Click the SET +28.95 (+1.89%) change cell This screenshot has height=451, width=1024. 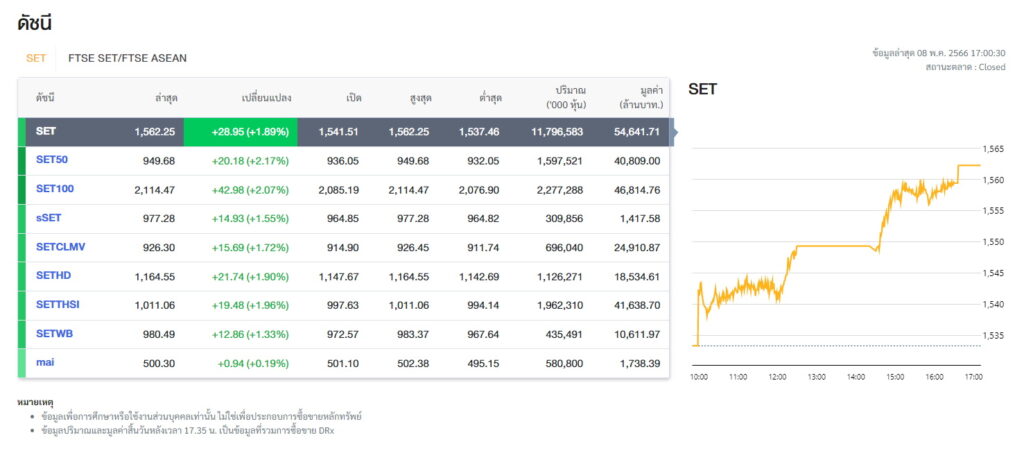pyautogui.click(x=240, y=132)
